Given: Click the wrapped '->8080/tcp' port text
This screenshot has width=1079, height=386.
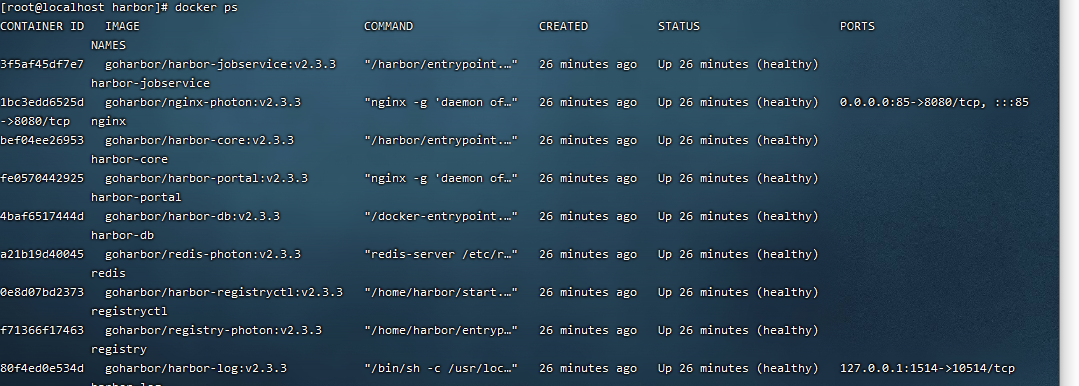Looking at the screenshot, I should tap(35, 121).
